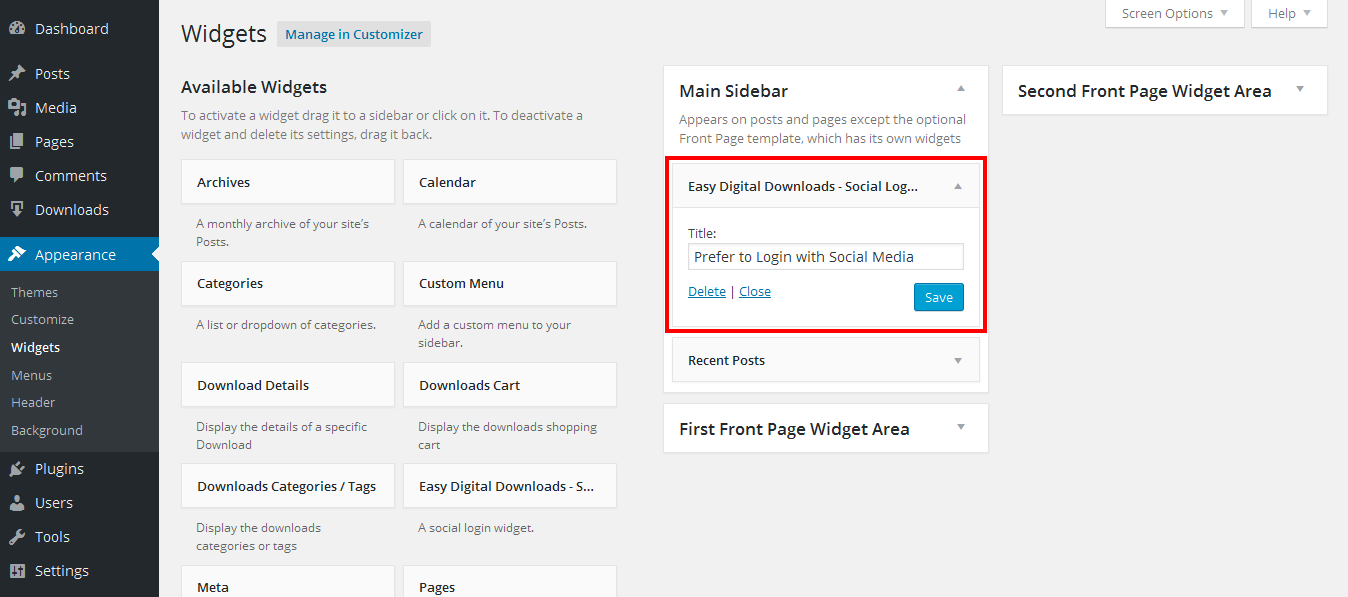This screenshot has width=1348, height=597.
Task: Expand the Second Front Page Widget Area
Action: tap(1299, 90)
